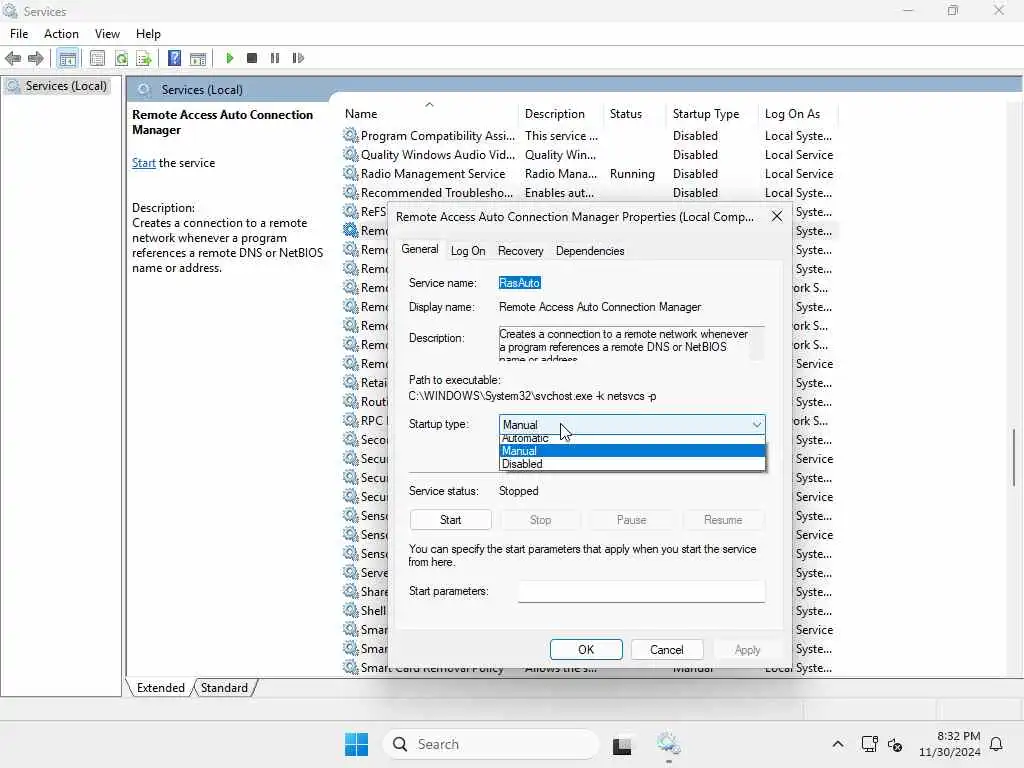1024x768 pixels.
Task: Click gear icon of Program Compatibility Assistant row
Action: (x=351, y=135)
